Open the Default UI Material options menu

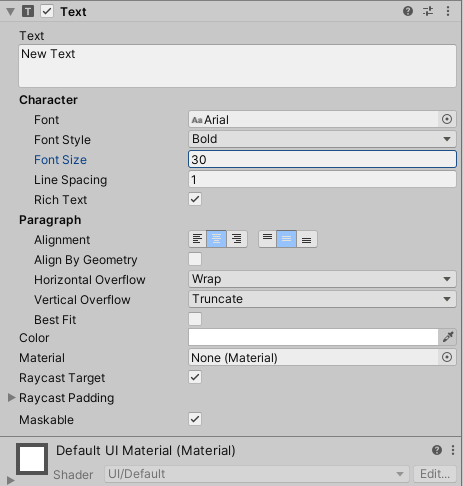(x=453, y=450)
